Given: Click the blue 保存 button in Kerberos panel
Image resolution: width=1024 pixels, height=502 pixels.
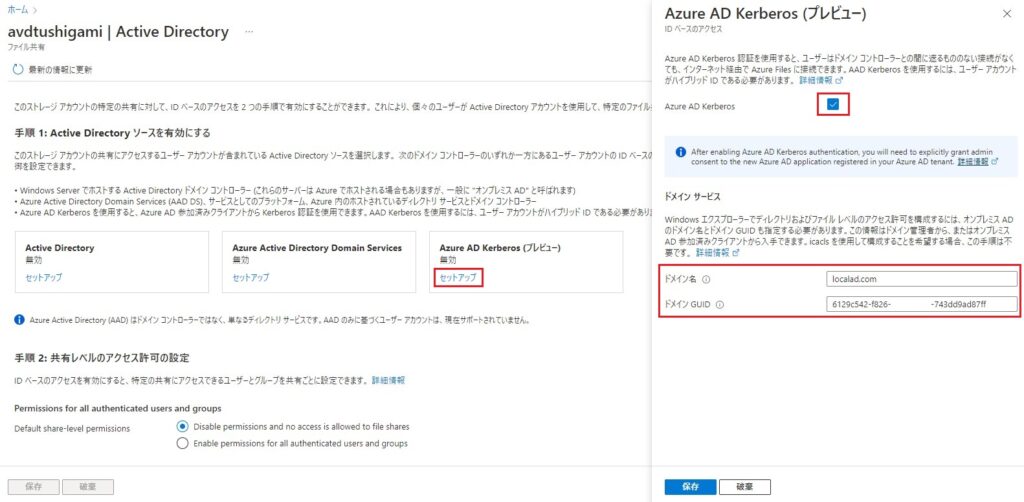Looking at the screenshot, I should [690, 487].
